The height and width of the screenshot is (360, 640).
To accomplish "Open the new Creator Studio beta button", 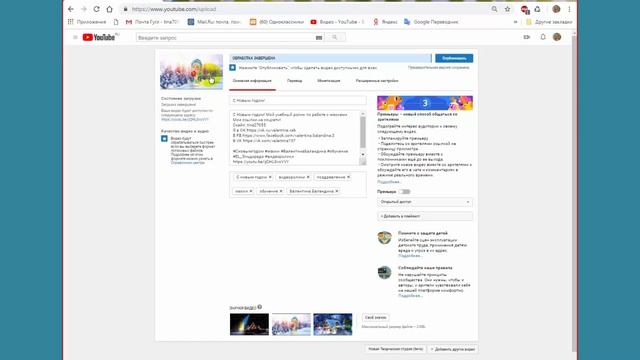I will coord(395,349).
